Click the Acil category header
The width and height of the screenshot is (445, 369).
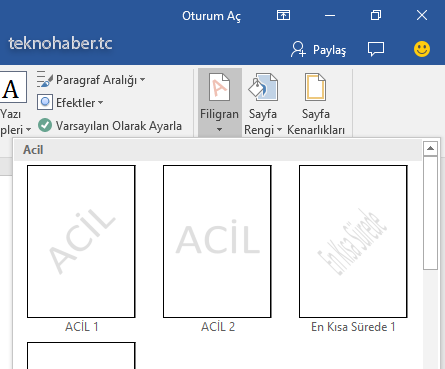click(218, 150)
